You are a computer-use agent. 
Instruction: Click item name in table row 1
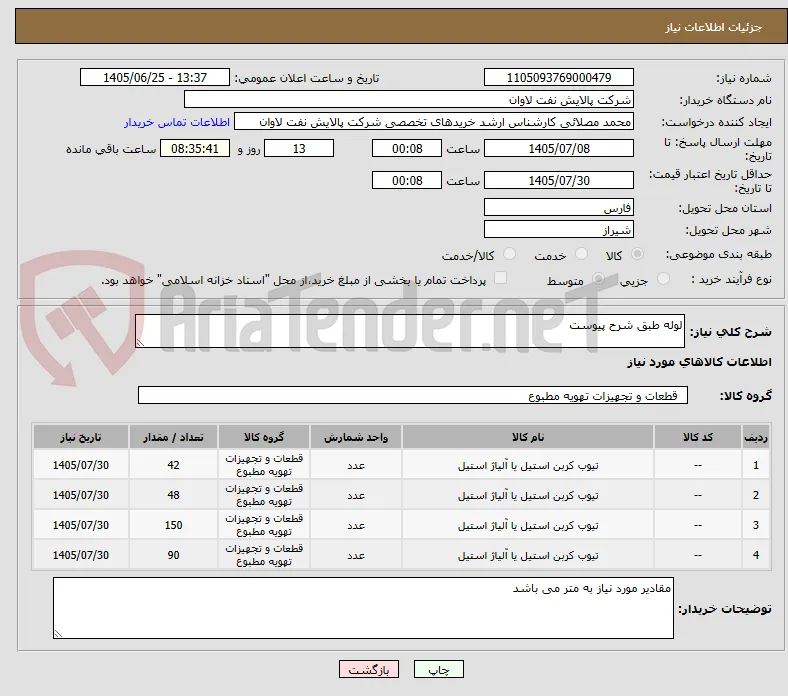pyautogui.click(x=528, y=465)
